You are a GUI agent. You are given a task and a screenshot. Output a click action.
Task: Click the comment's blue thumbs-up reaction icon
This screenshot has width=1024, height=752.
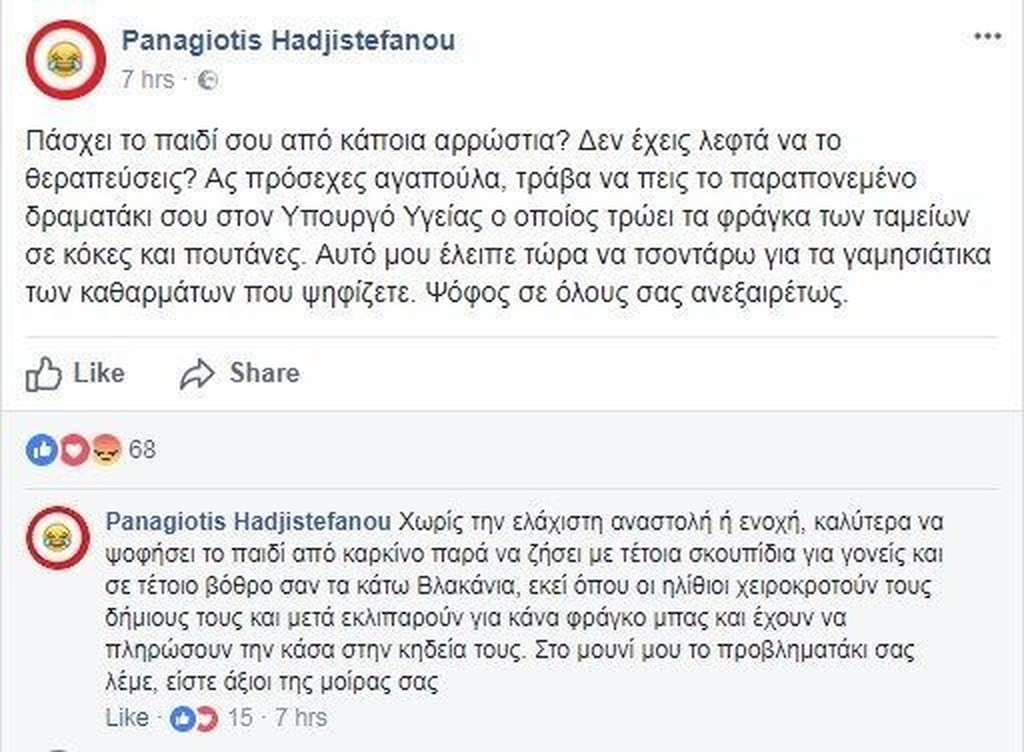click(x=183, y=718)
